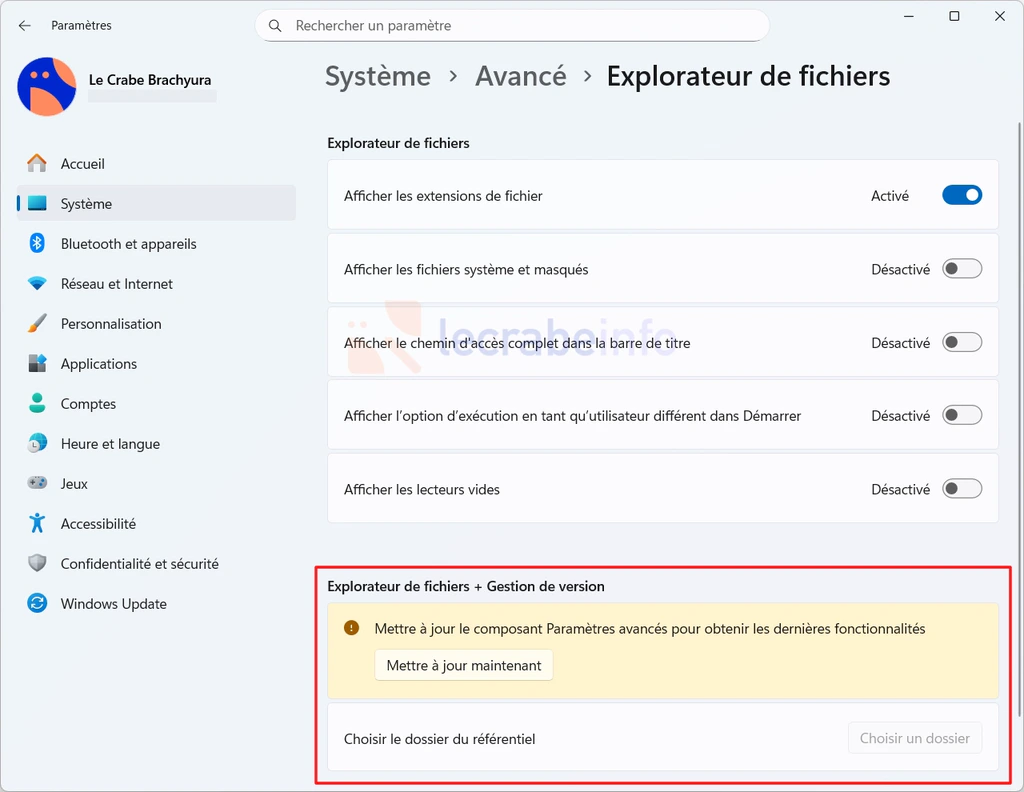This screenshot has width=1024, height=792.
Task: Click the Réseau et Internet wifi icon
Action: tap(37, 283)
